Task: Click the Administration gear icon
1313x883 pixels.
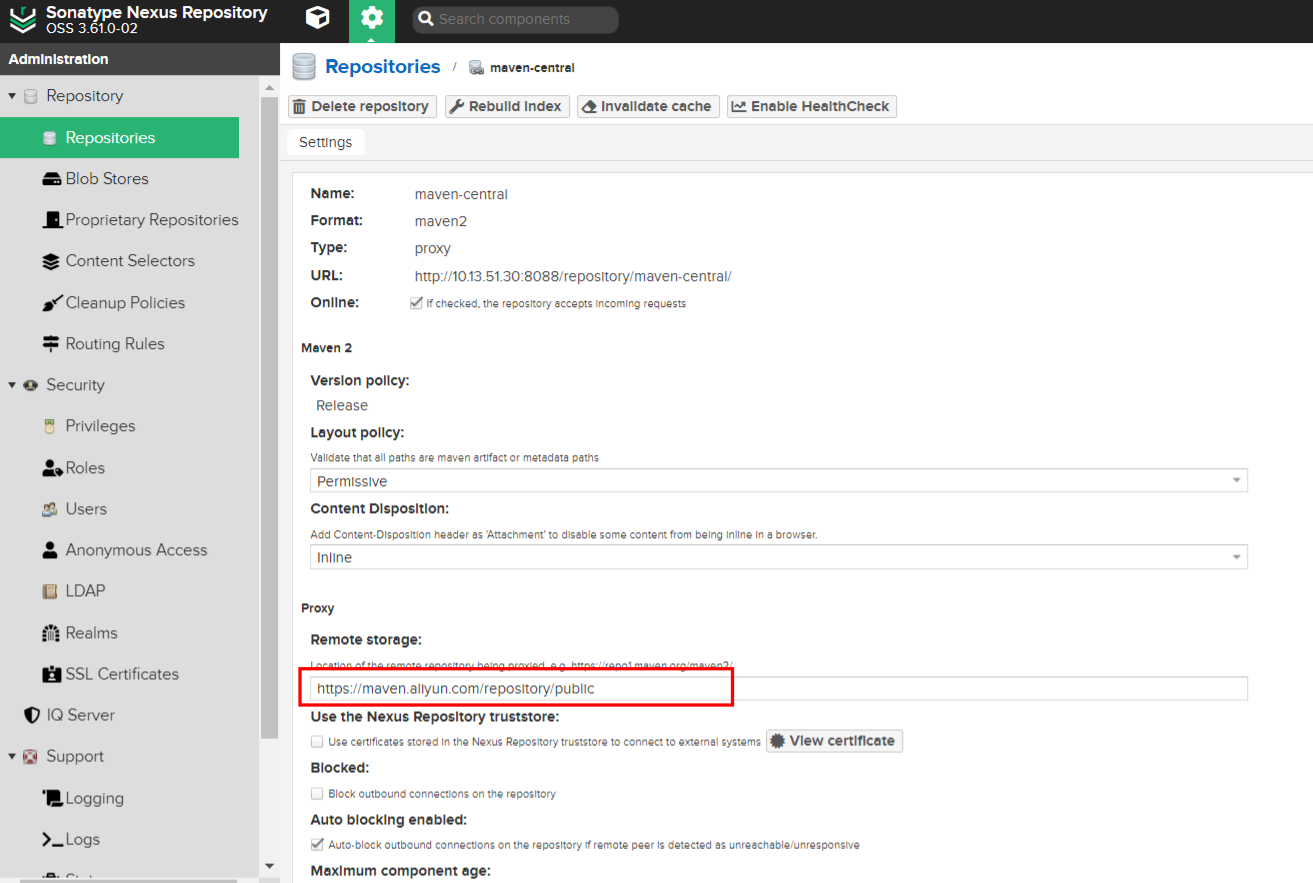Action: pyautogui.click(x=371, y=19)
